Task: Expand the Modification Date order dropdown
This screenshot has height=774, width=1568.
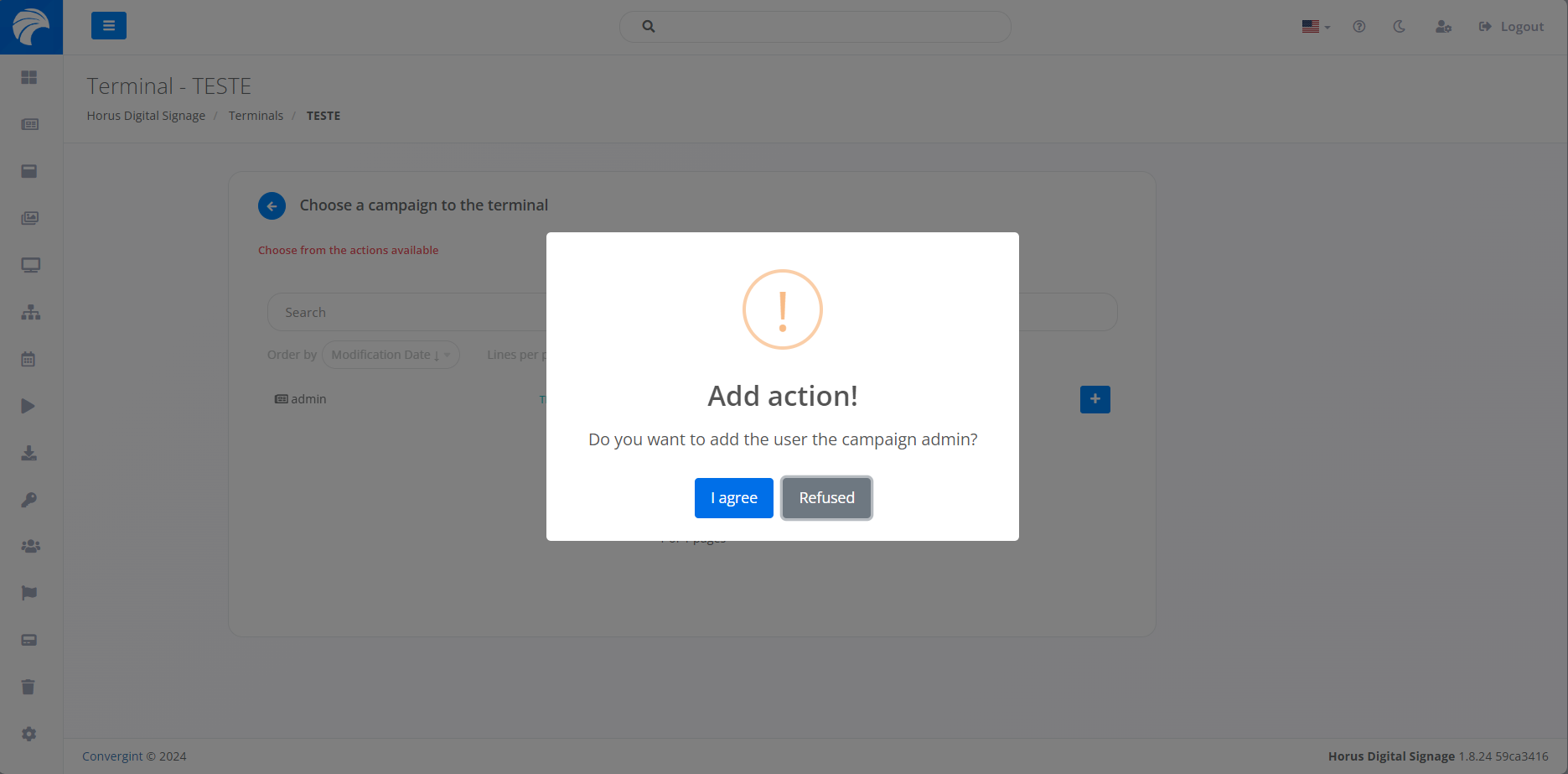Action: 391,355
